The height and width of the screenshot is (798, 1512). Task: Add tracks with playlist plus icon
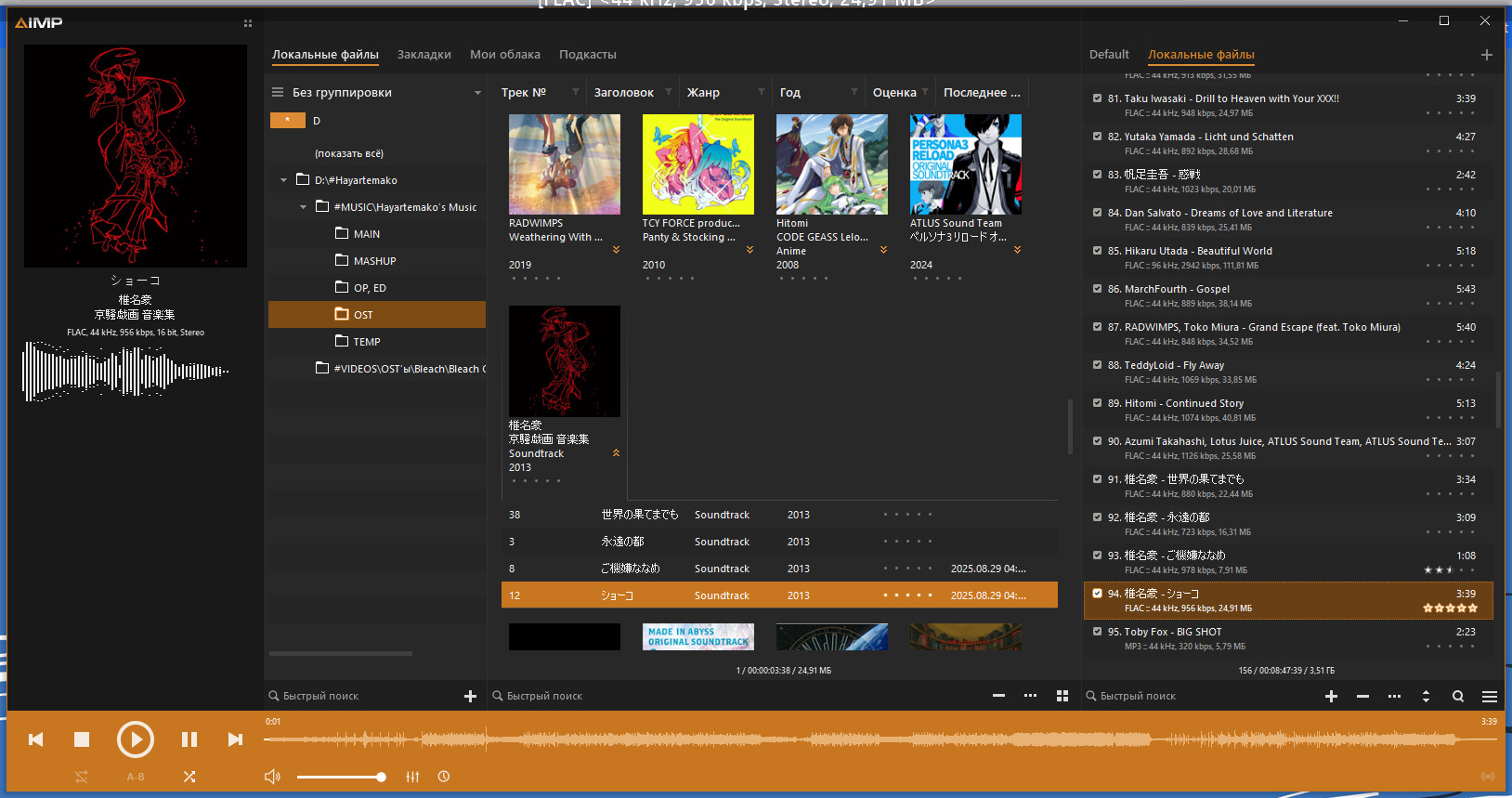pyautogui.click(x=1331, y=696)
